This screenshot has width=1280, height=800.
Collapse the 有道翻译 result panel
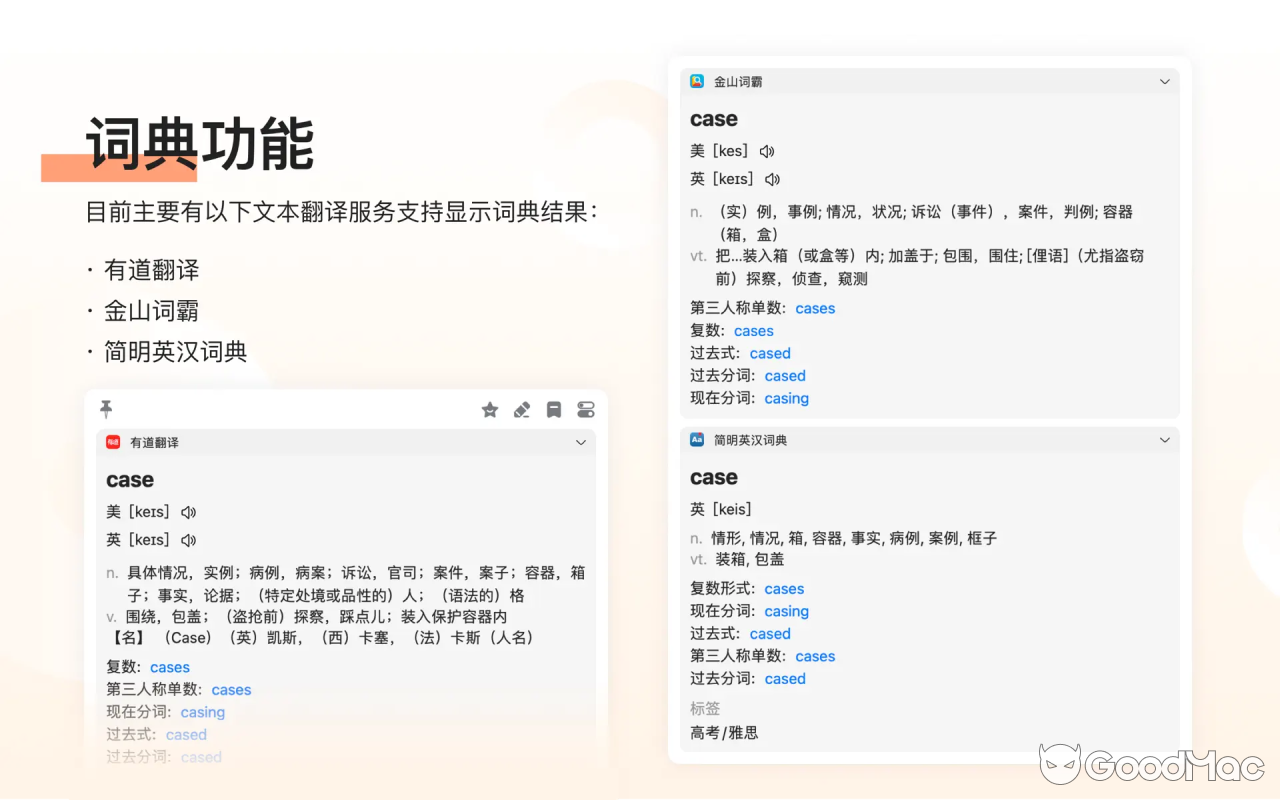582,442
